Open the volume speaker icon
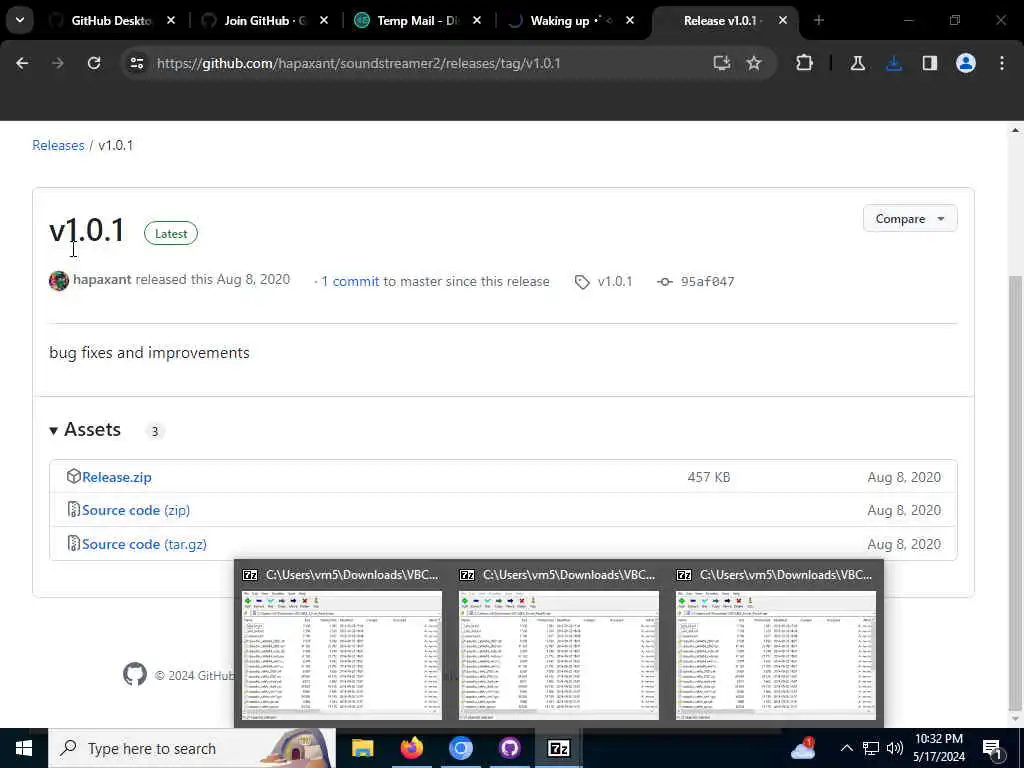The width and height of the screenshot is (1024, 768). coord(895,748)
